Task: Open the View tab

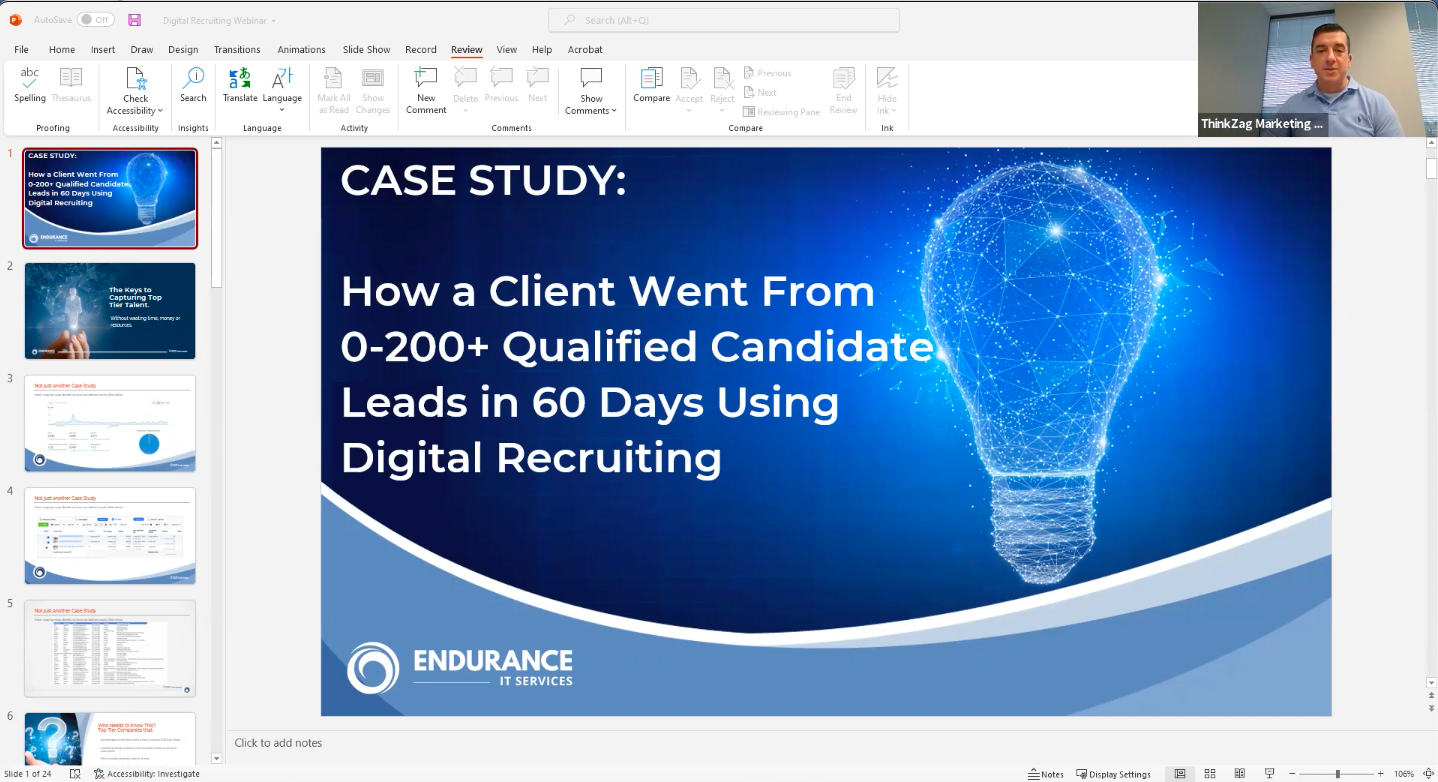Action: [507, 49]
